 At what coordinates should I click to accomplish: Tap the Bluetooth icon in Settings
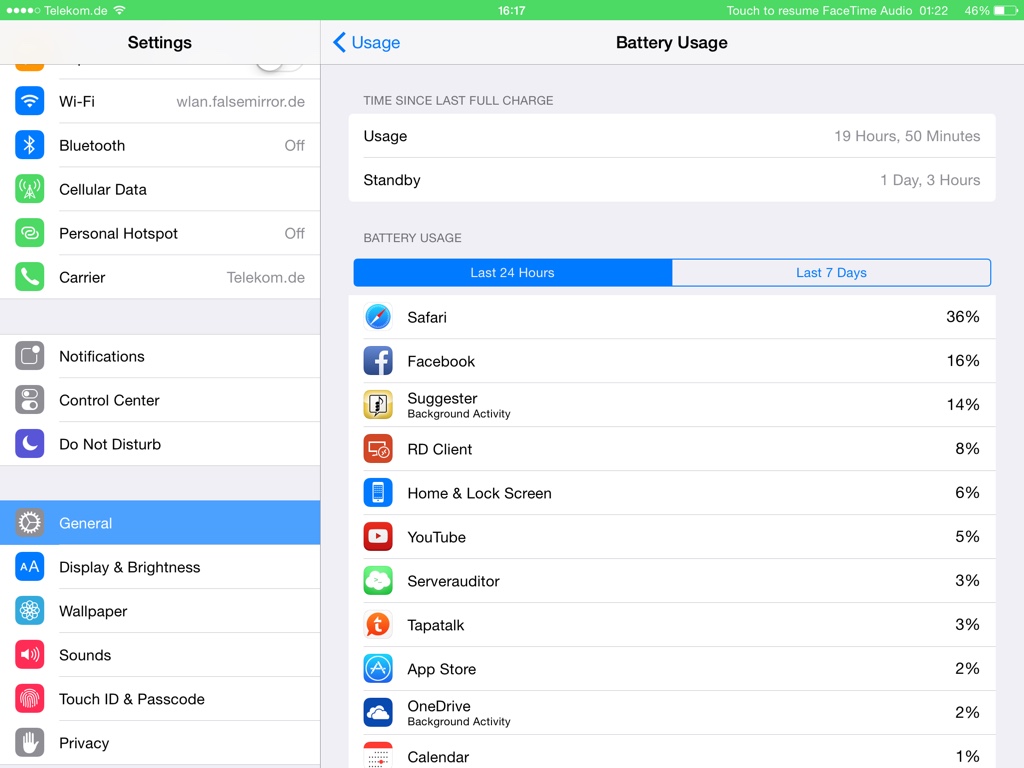coord(29,145)
